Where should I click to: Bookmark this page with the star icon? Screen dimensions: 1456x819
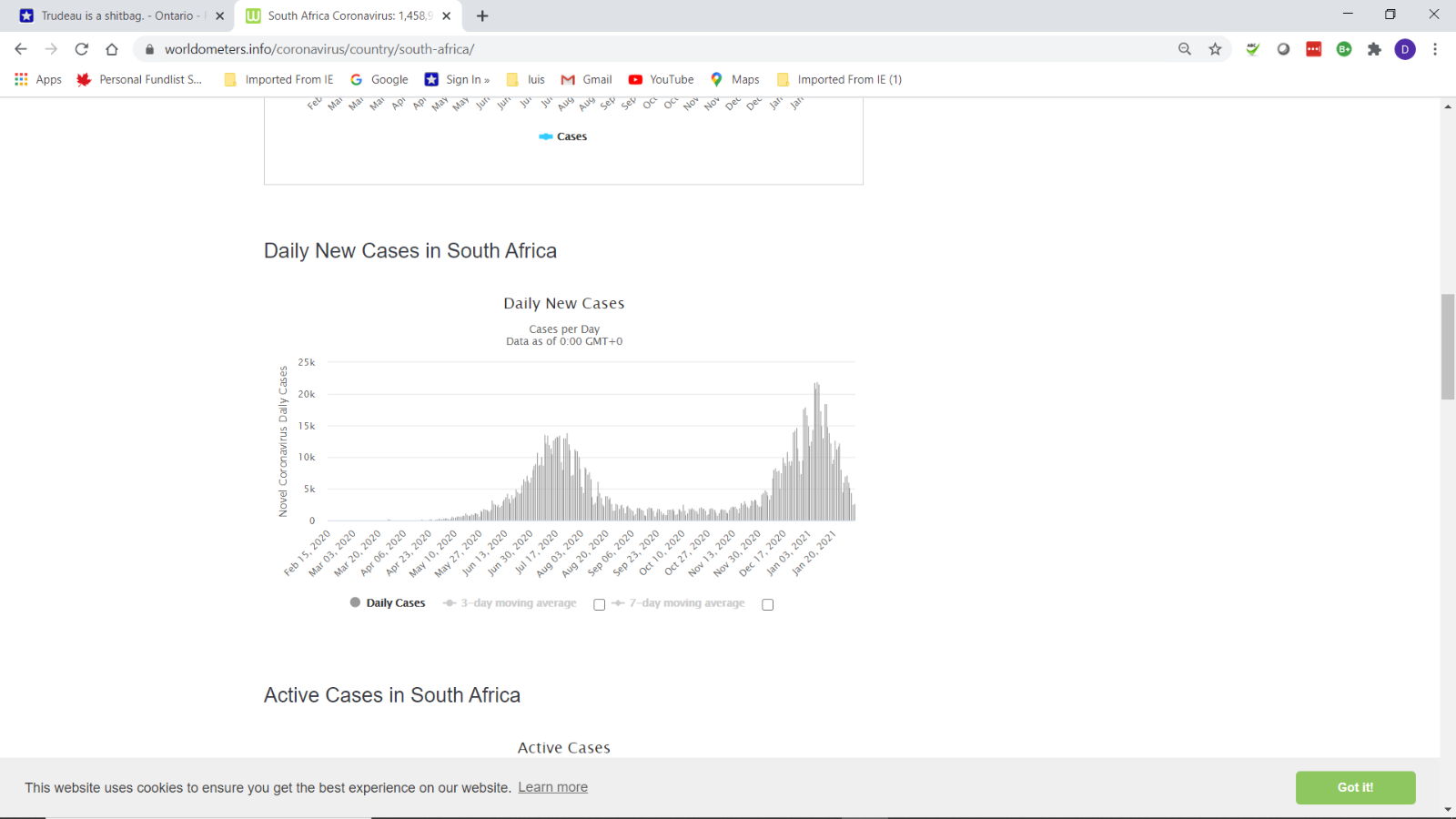click(x=1215, y=49)
